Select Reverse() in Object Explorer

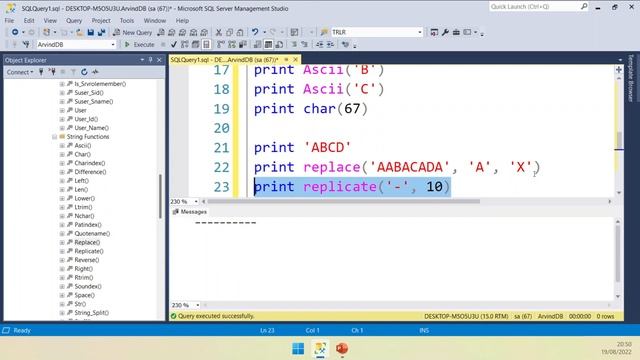[87, 260]
